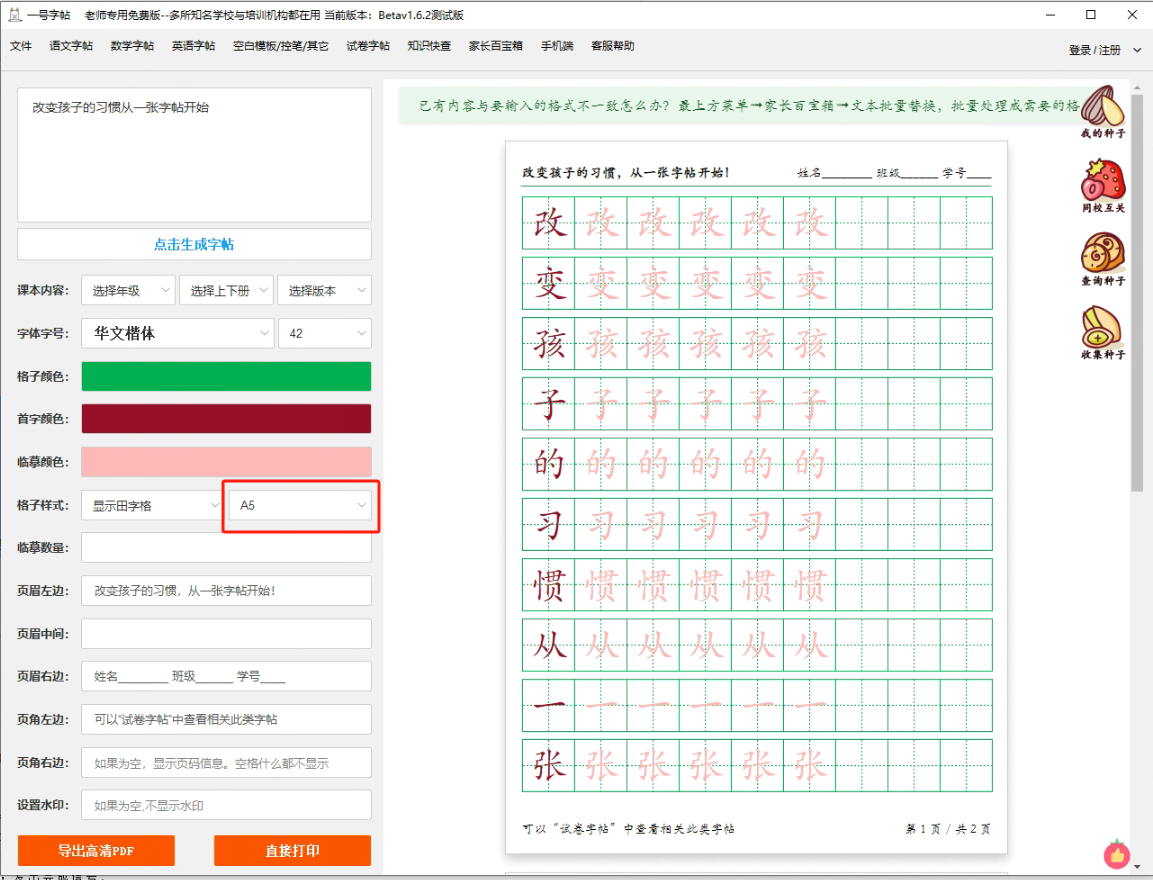
Task: Open the 知识快查 menu
Action: click(x=429, y=46)
